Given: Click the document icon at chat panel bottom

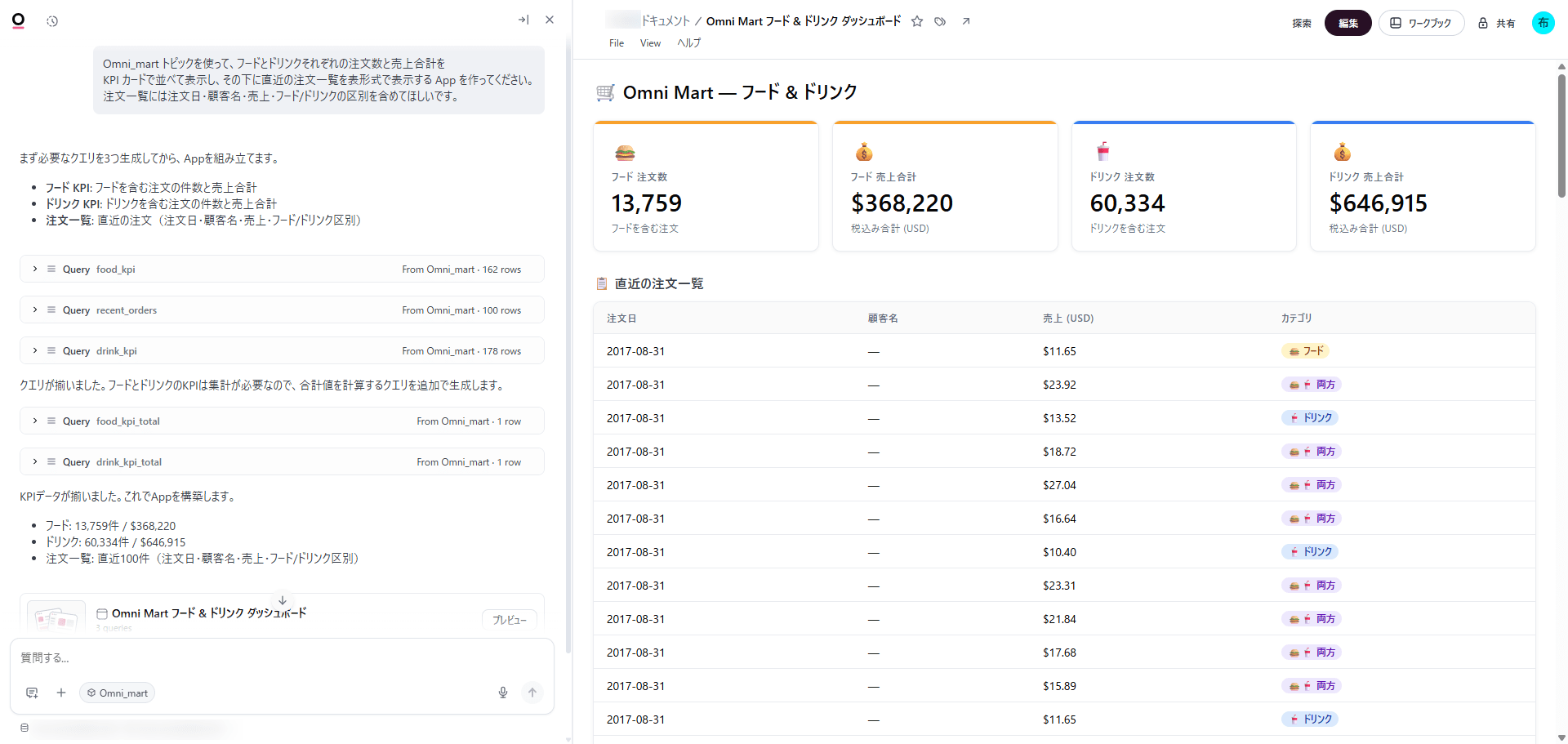Looking at the screenshot, I should (x=24, y=728).
